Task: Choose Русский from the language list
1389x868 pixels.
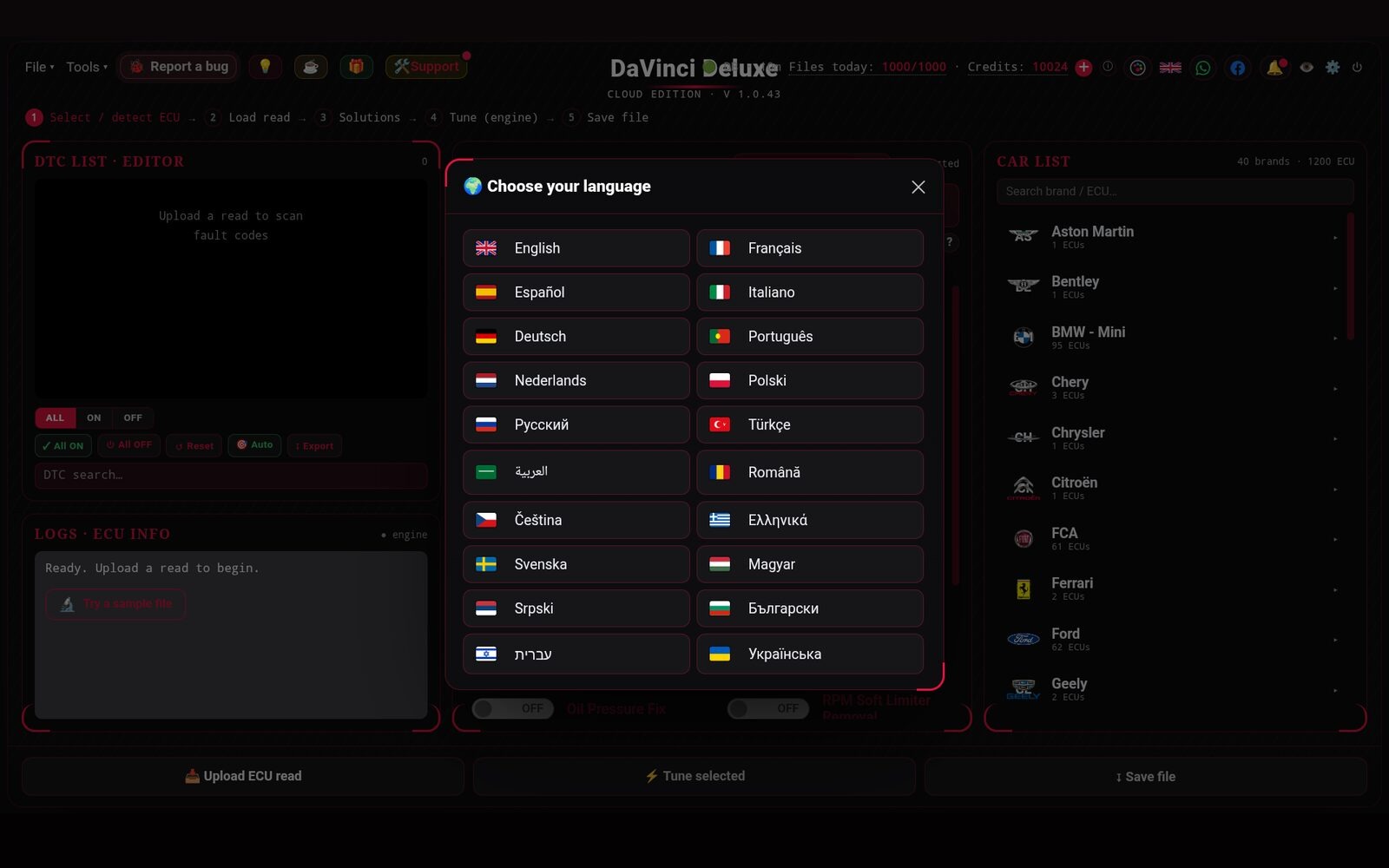Action: 576,425
